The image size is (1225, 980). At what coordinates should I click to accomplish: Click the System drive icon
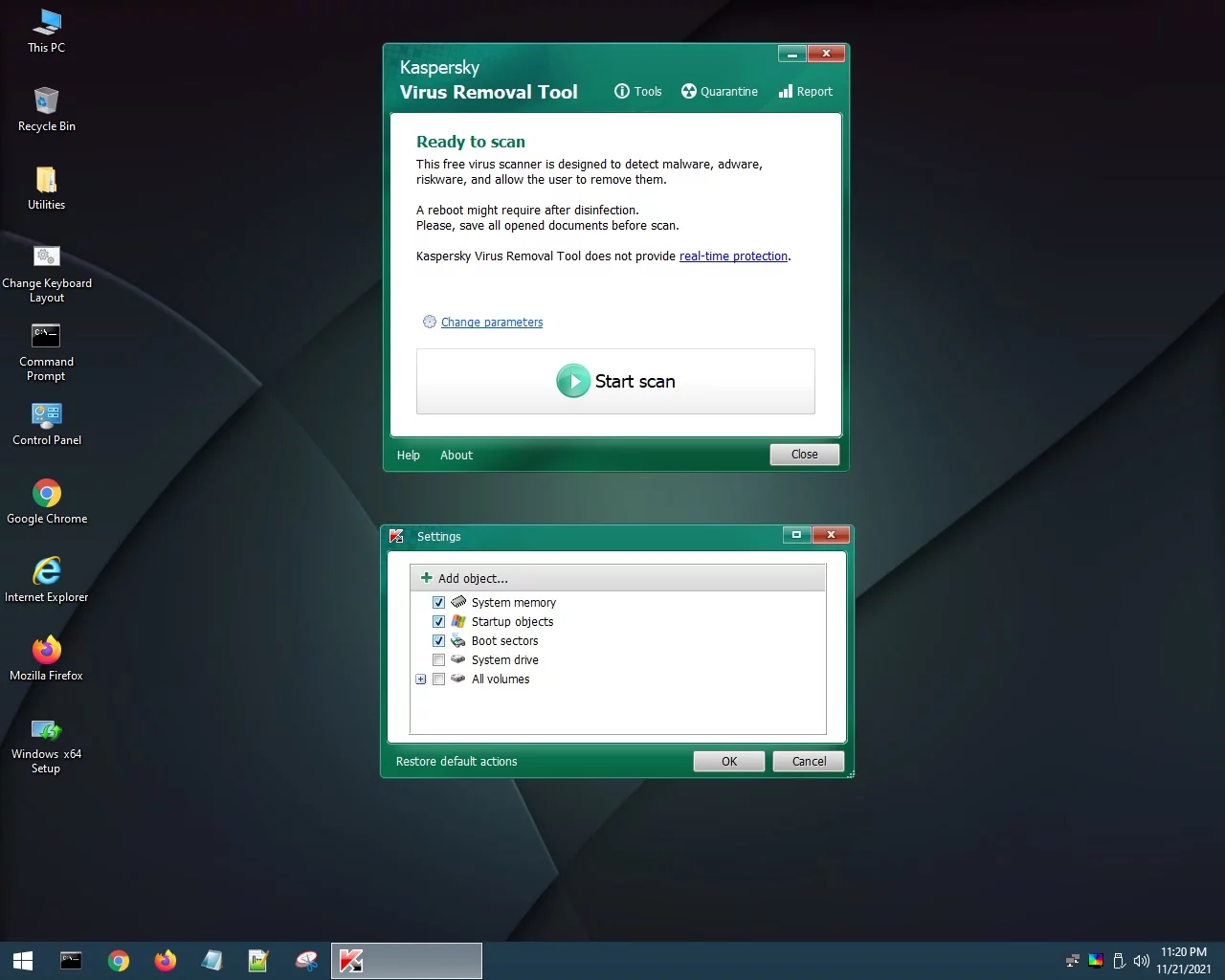click(x=458, y=659)
